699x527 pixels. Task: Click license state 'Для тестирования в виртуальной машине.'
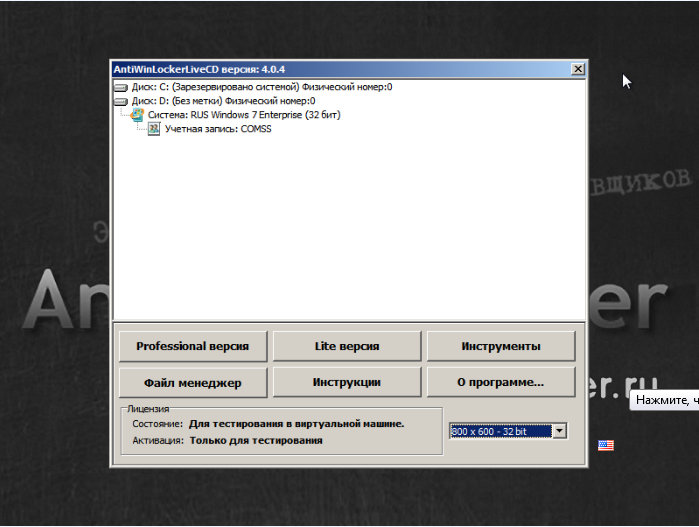point(296,424)
